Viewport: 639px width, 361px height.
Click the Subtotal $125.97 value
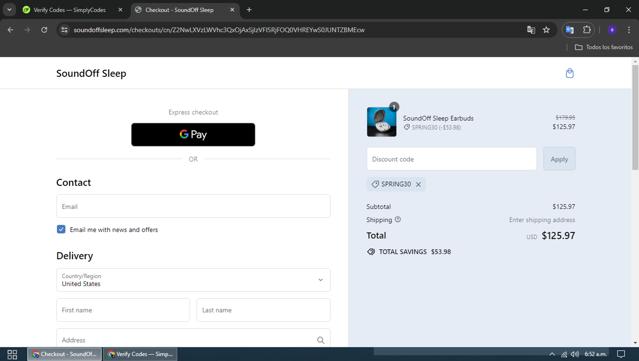[x=564, y=207]
